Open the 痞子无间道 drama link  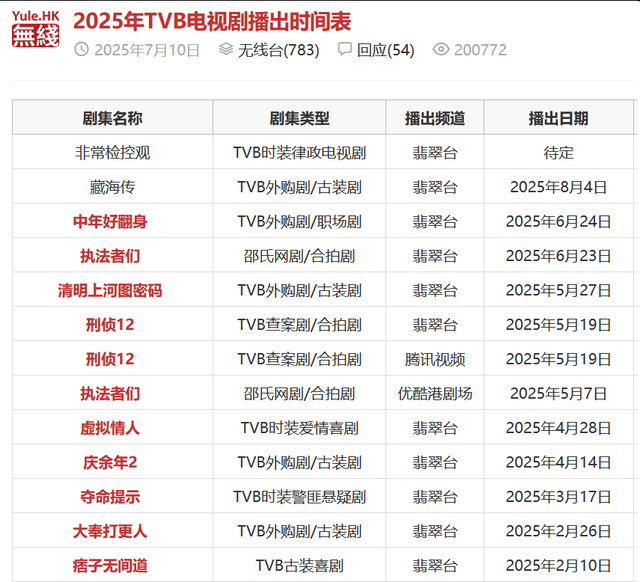(x=110, y=566)
